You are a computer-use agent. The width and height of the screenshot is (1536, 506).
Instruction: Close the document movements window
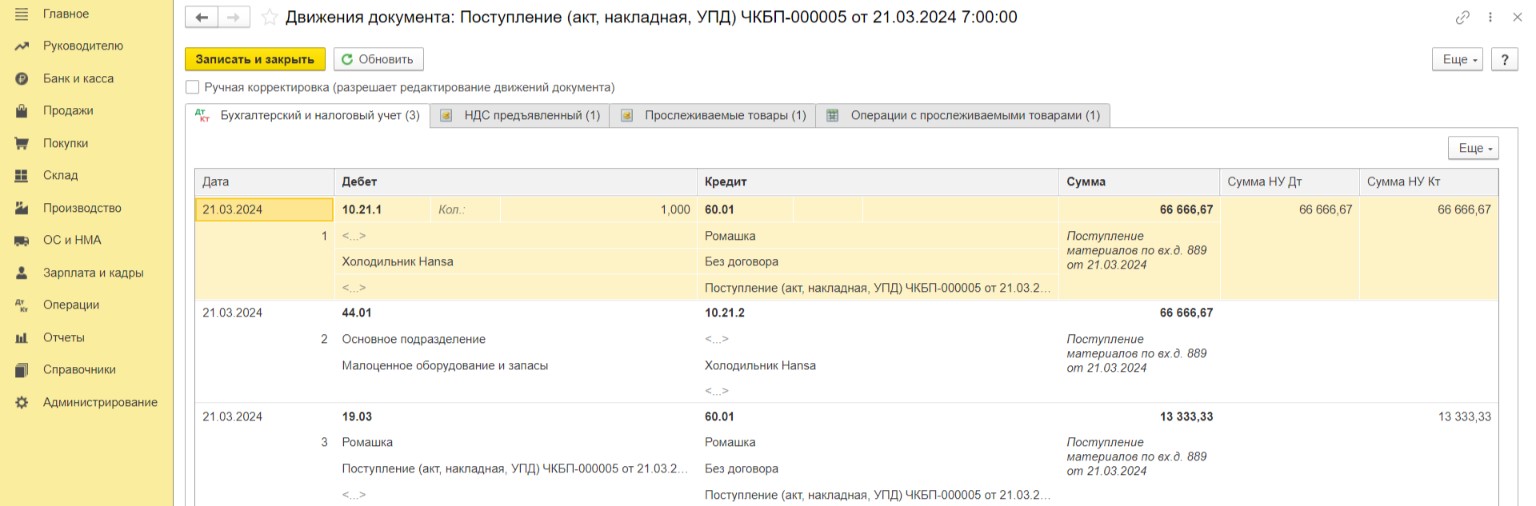(x=1516, y=18)
